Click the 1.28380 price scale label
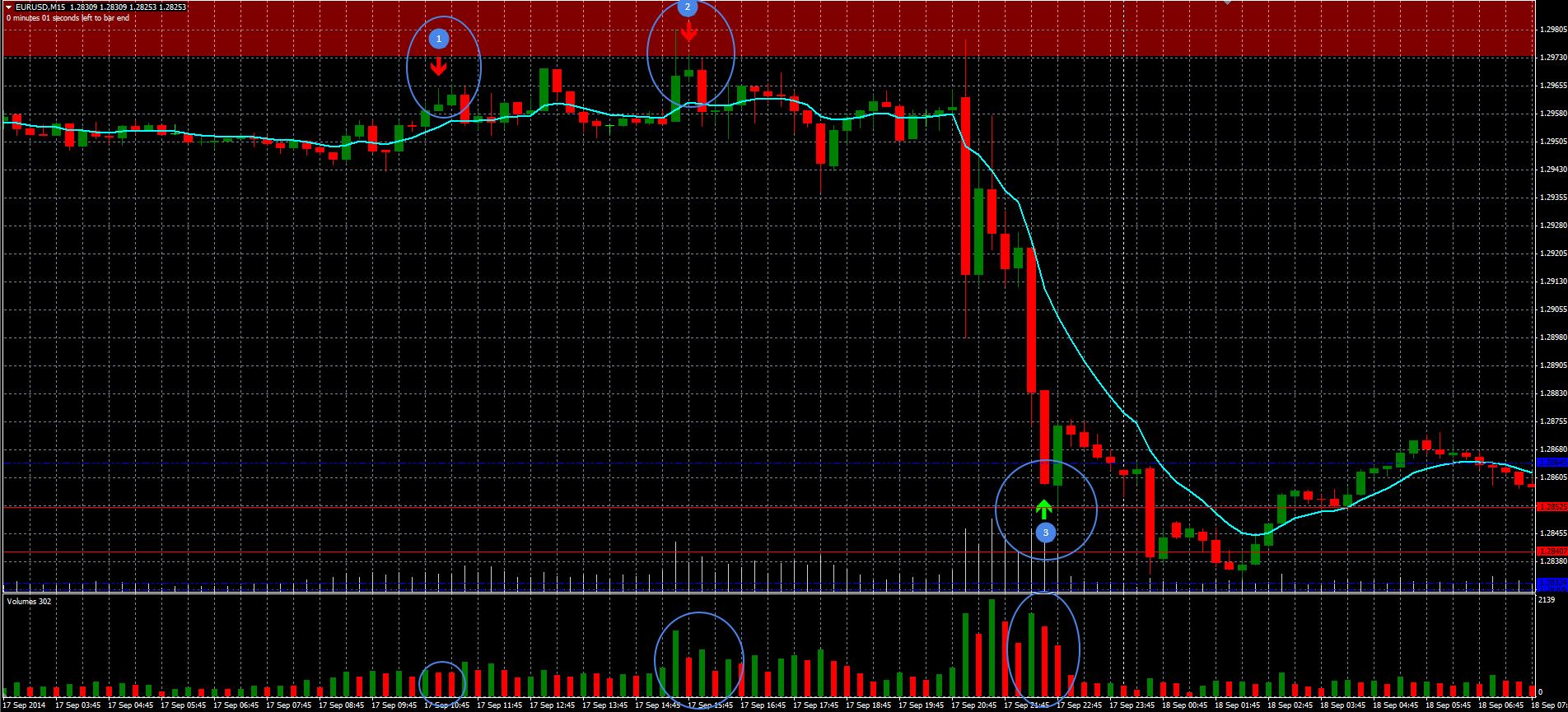 (1552, 561)
